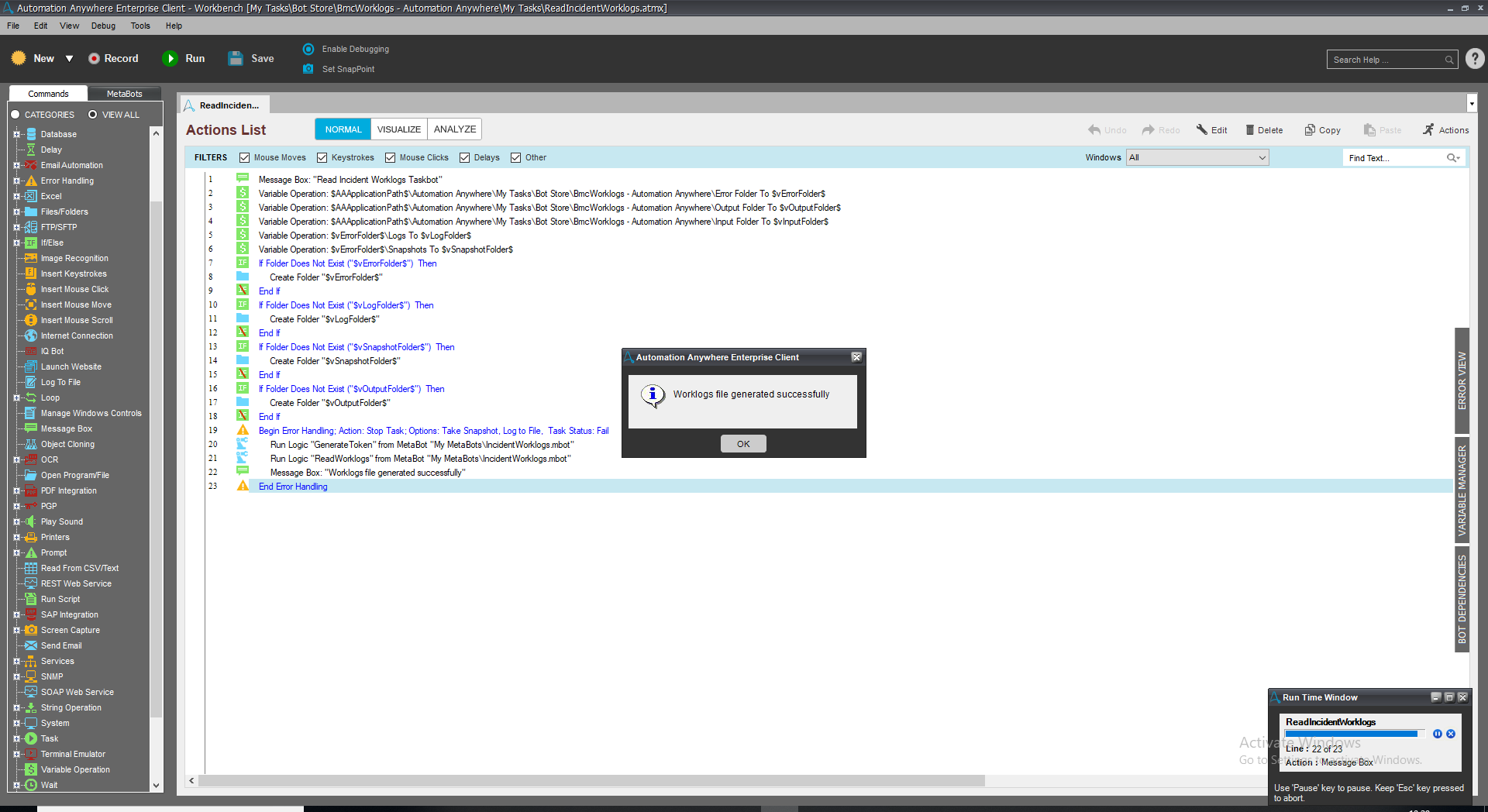This screenshot has width=1488, height=812.
Task: Switch to the ANALYZE view tab
Action: pyautogui.click(x=455, y=129)
